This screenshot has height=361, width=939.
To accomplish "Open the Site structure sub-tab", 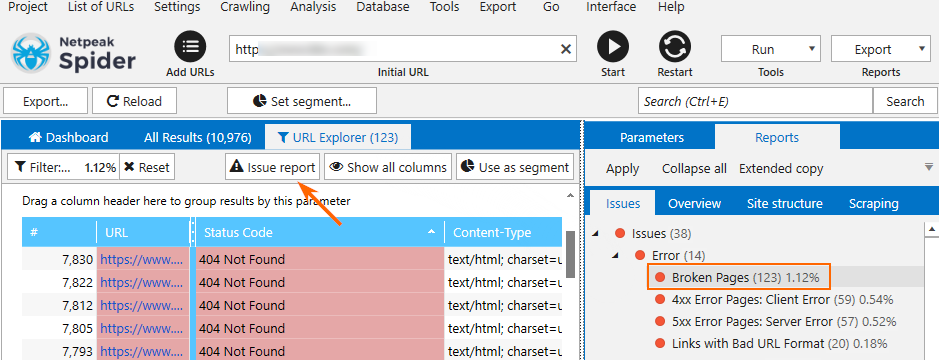I will 784,203.
